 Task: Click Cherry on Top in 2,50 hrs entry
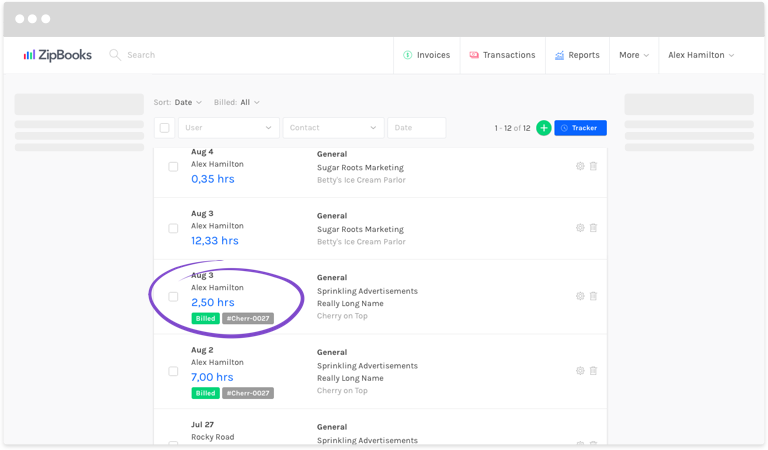(342, 316)
